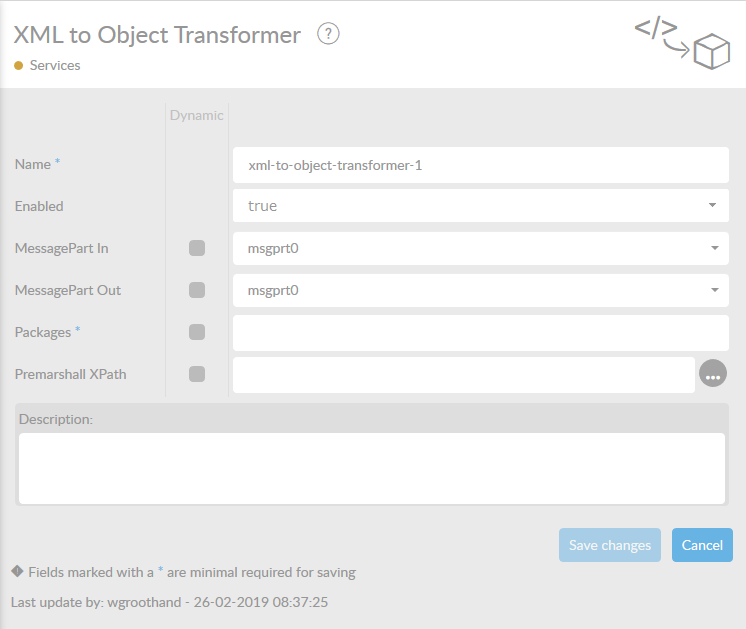Click the Name input field

click(x=480, y=165)
